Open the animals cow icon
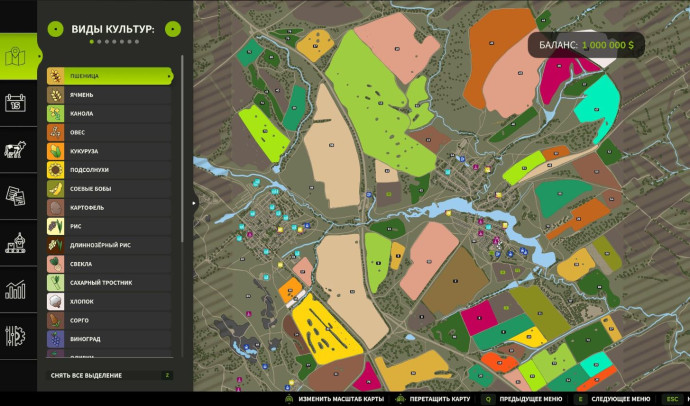The image size is (690, 406). [15, 150]
